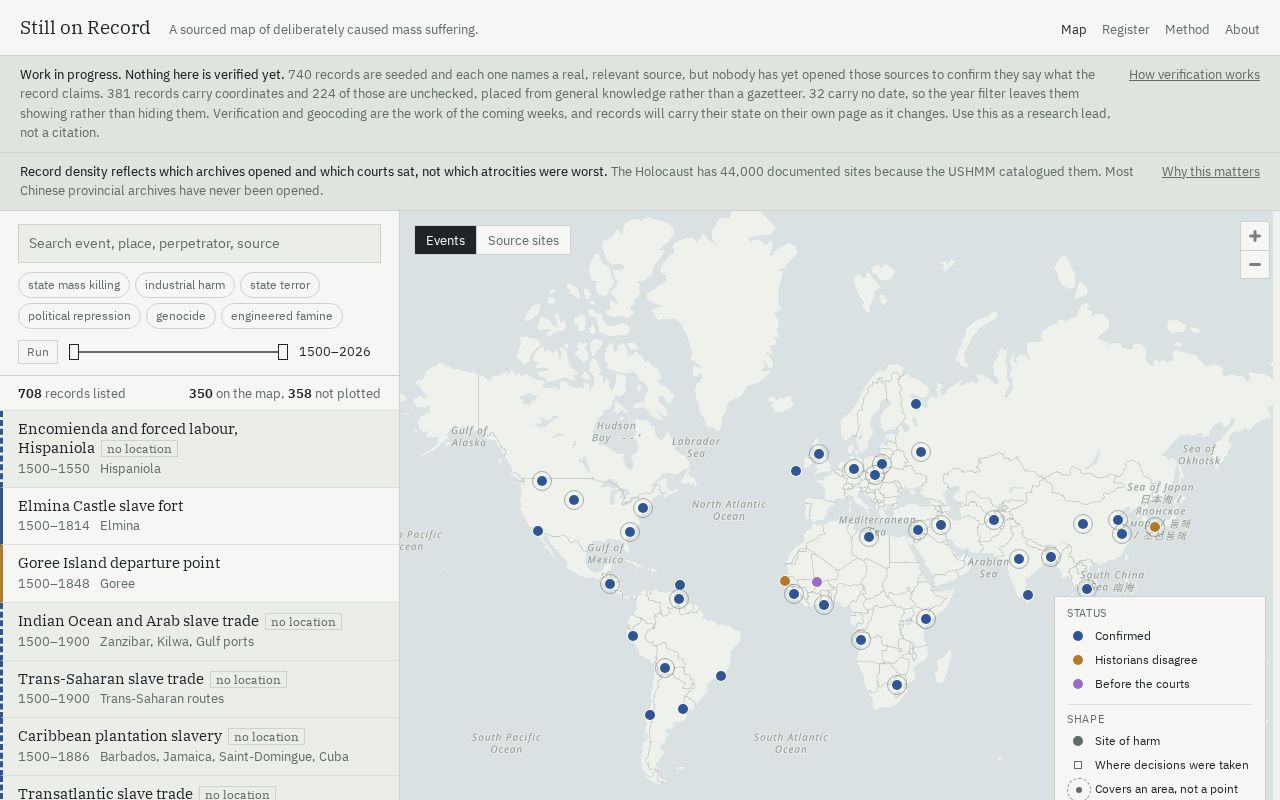Open the Map page in navigation
The width and height of the screenshot is (1280, 800).
click(x=1073, y=29)
